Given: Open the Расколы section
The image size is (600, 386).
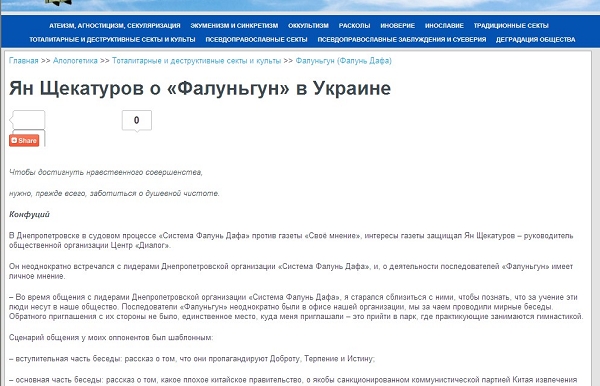Looking at the screenshot, I should tap(354, 26).
